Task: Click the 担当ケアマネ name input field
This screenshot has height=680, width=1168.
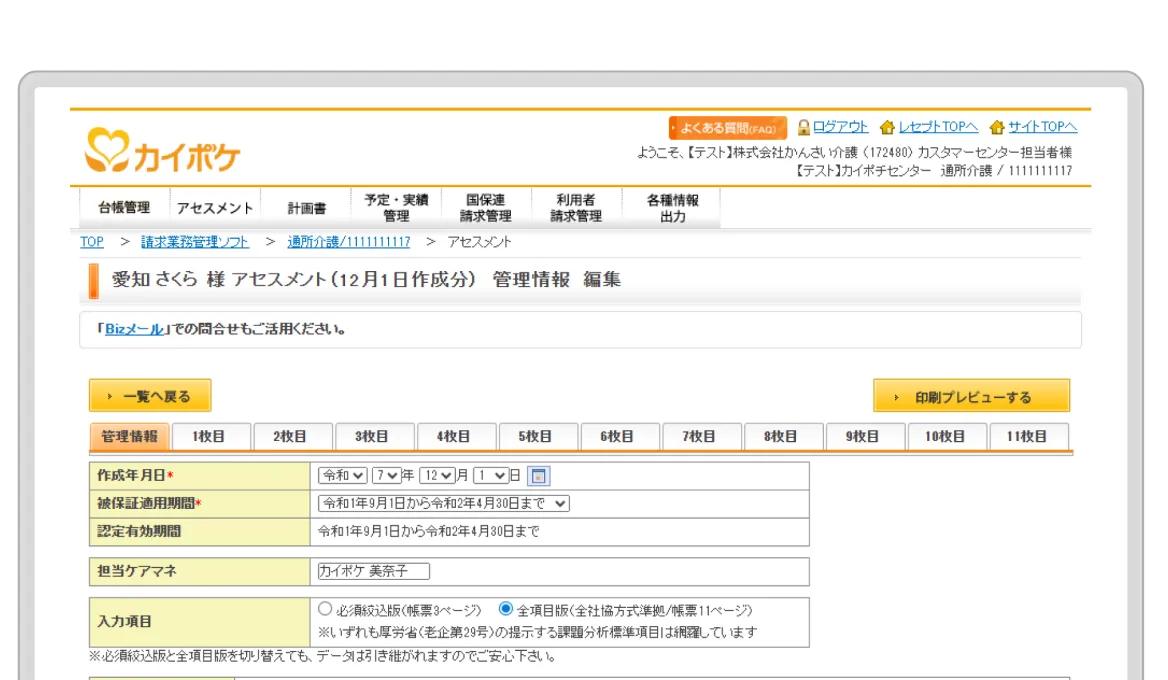Action: [x=373, y=571]
